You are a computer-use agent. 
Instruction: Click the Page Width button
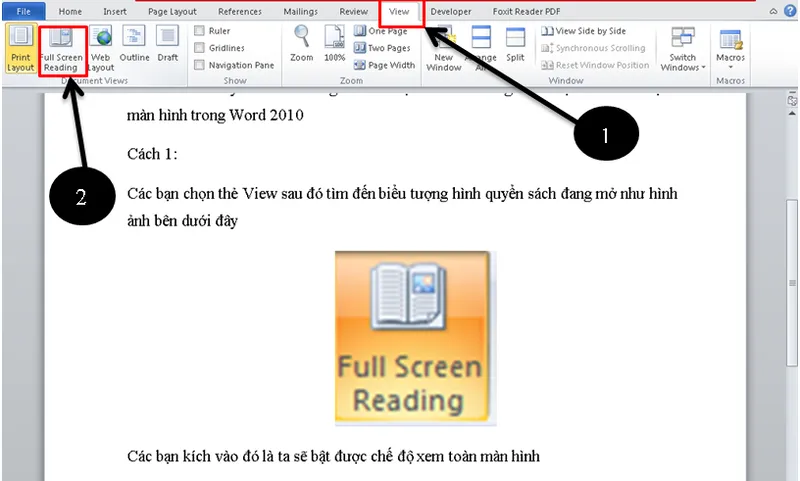tap(385, 65)
